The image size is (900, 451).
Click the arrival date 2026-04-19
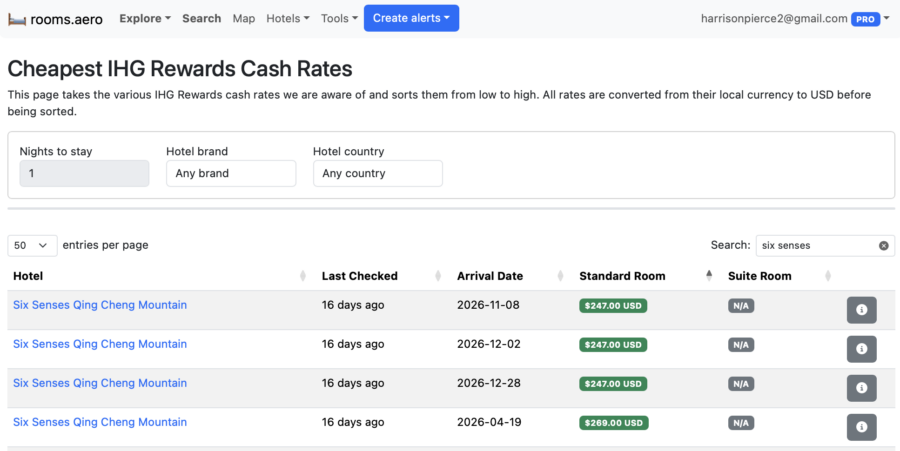click(489, 422)
